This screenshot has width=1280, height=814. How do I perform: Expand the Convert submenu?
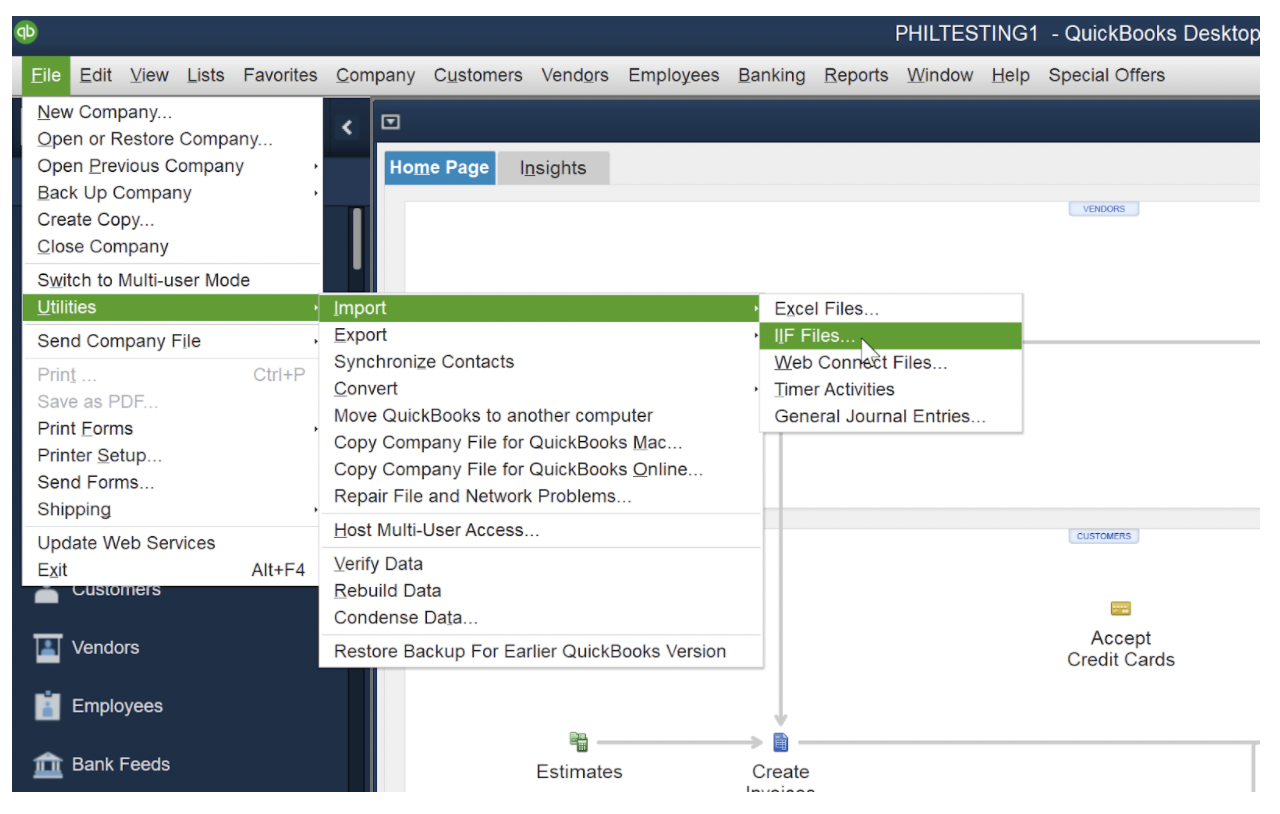(x=541, y=389)
